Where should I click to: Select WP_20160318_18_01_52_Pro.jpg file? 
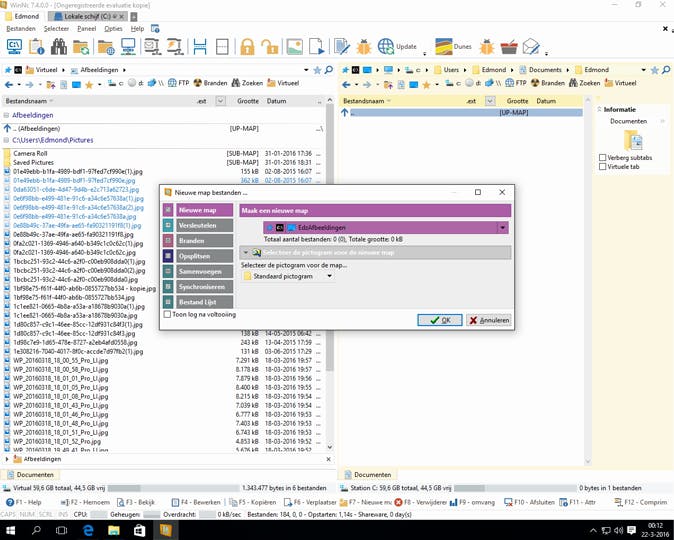point(57,442)
